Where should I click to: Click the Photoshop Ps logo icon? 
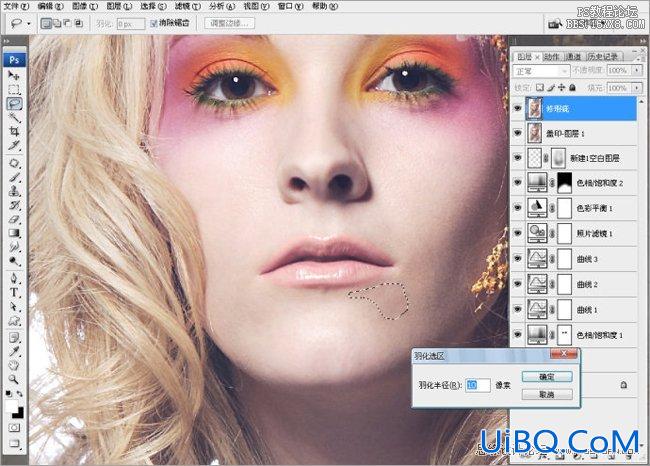tap(14, 60)
